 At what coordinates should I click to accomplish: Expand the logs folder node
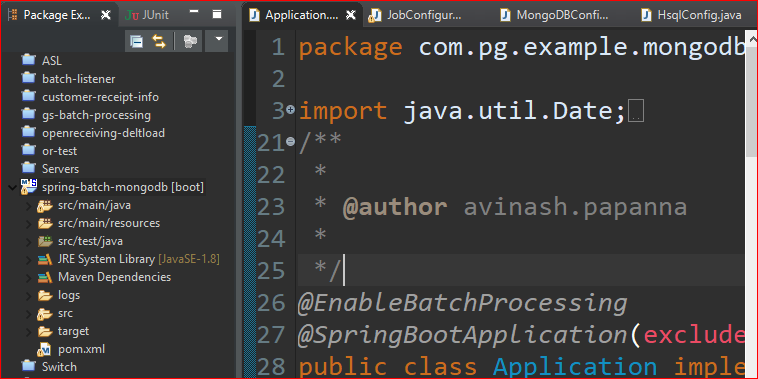click(x=29, y=295)
